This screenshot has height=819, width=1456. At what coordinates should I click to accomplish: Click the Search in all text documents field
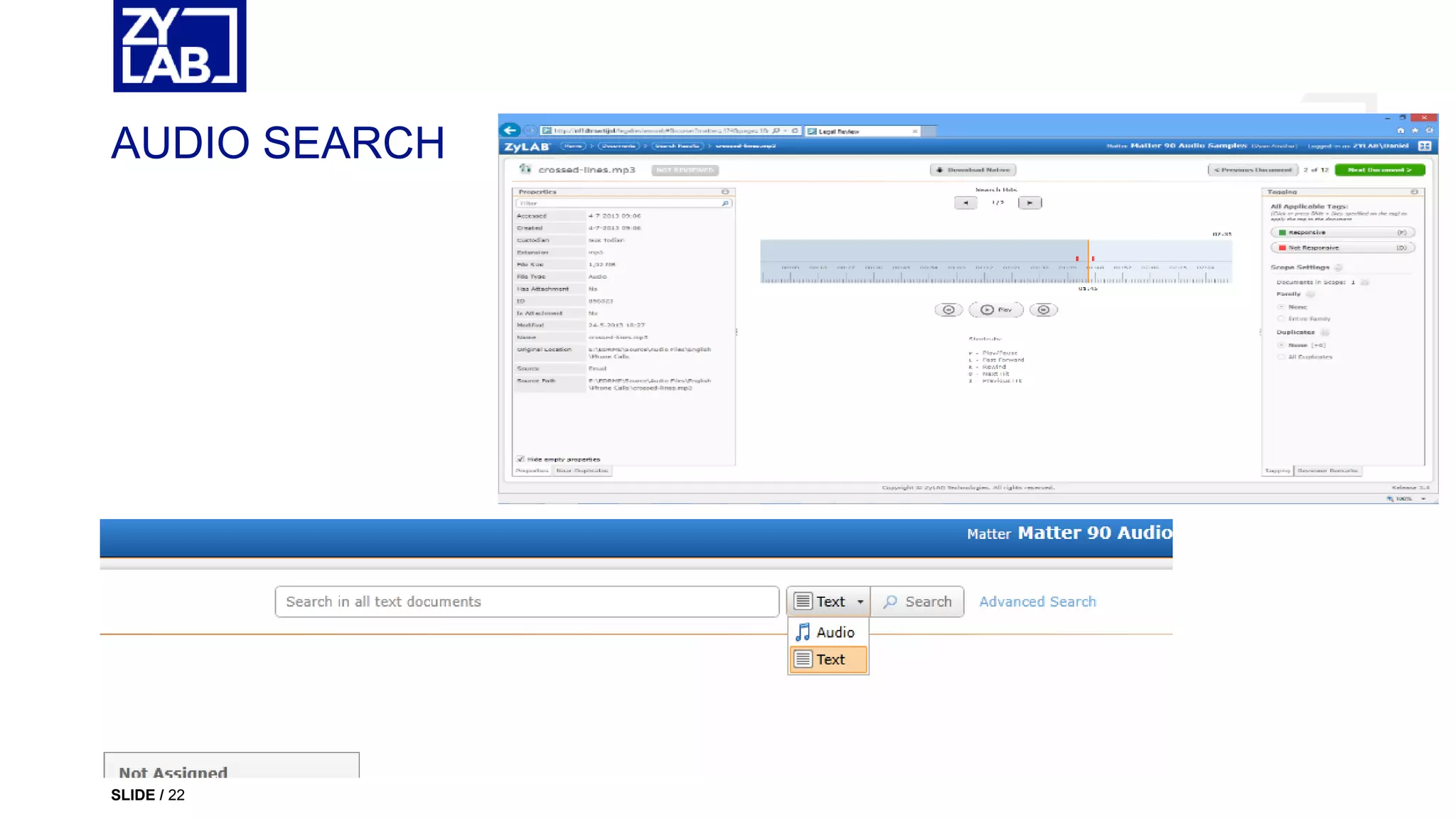(x=527, y=601)
